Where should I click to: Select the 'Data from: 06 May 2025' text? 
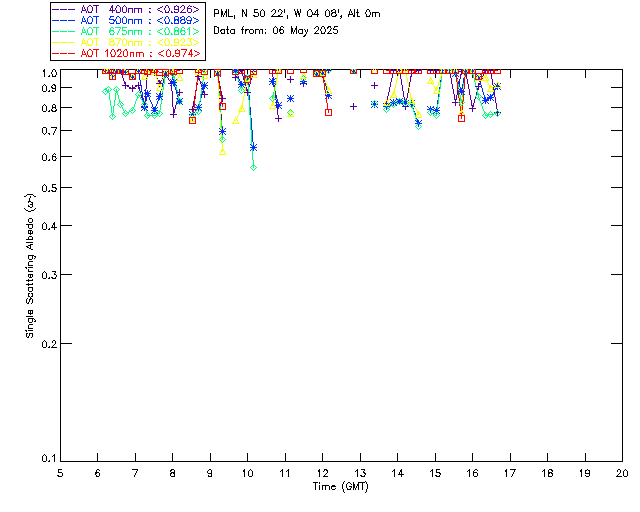[276, 31]
